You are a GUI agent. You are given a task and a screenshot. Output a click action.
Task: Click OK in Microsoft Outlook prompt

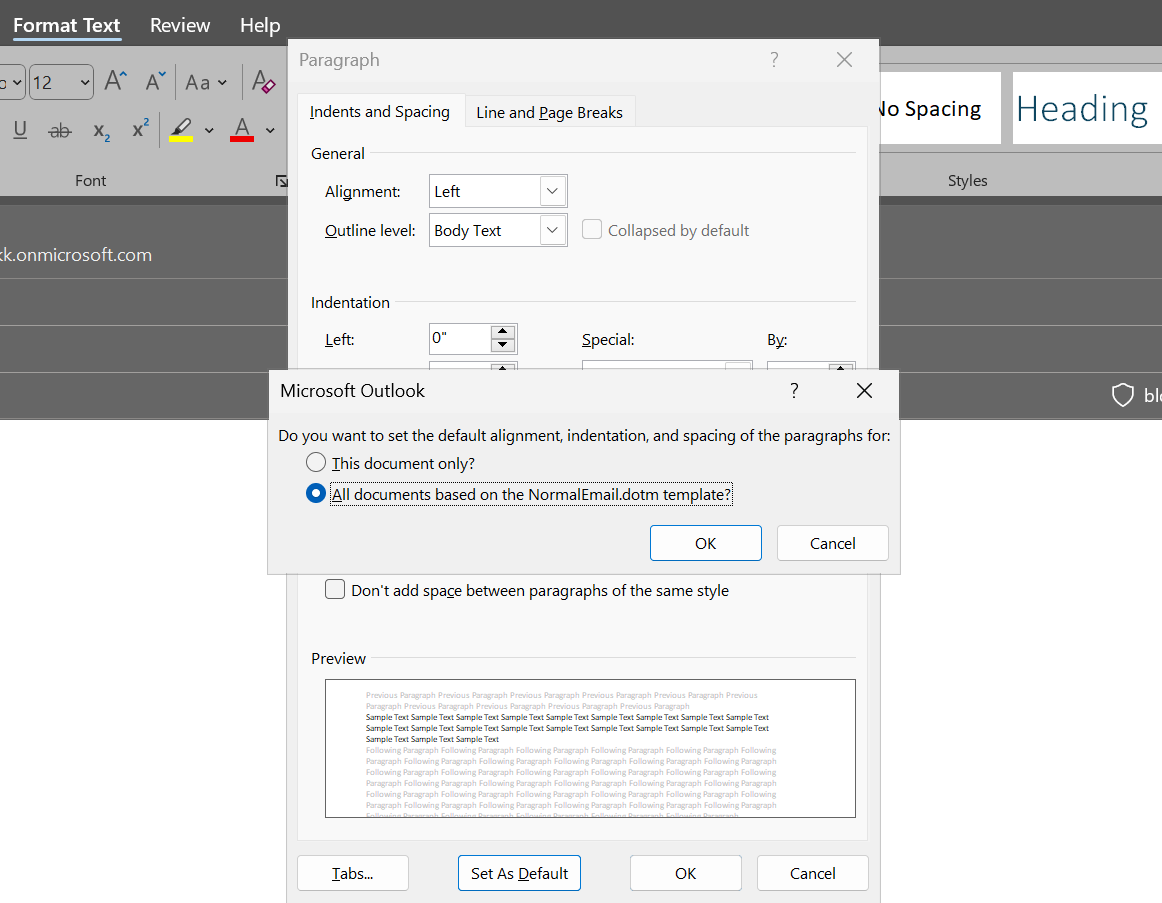706,543
